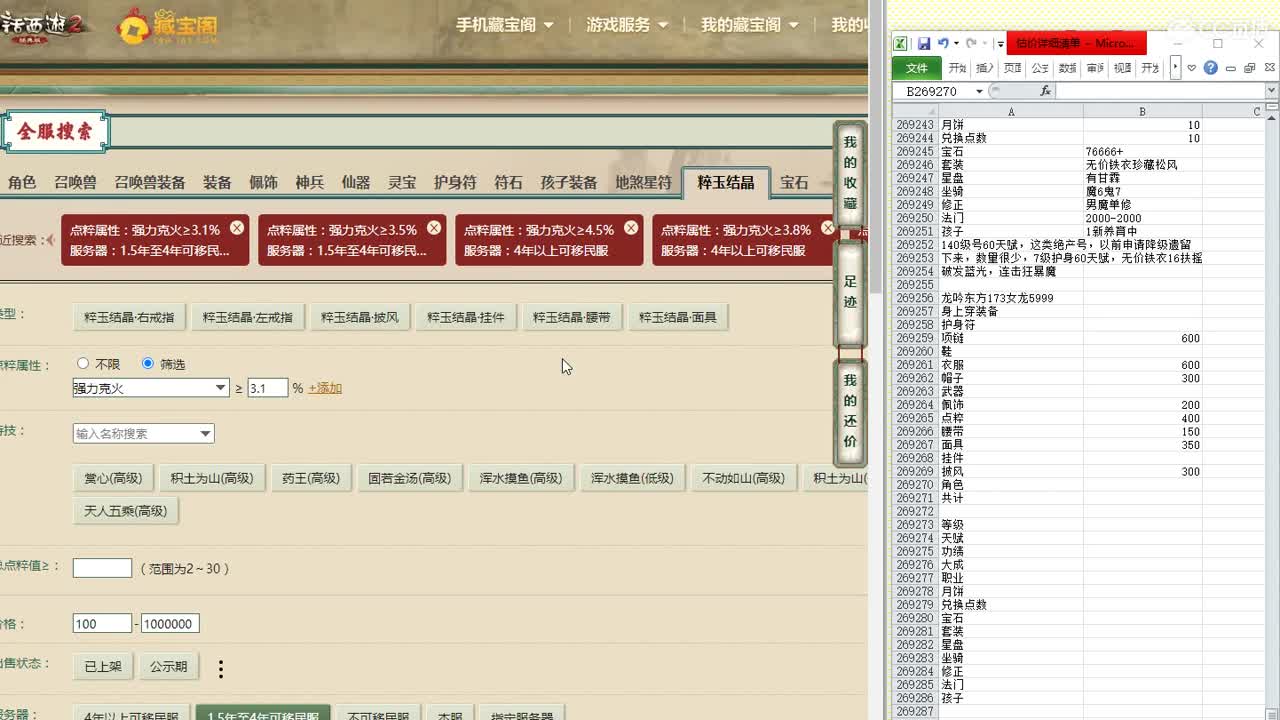Toggle 粹玉结晶·面具 type filter

tap(678, 317)
